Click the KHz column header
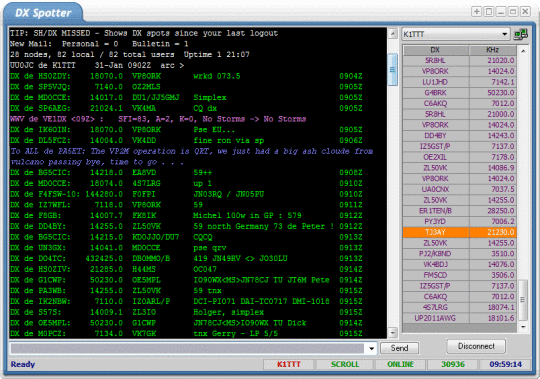The image size is (540, 379). click(x=492, y=50)
